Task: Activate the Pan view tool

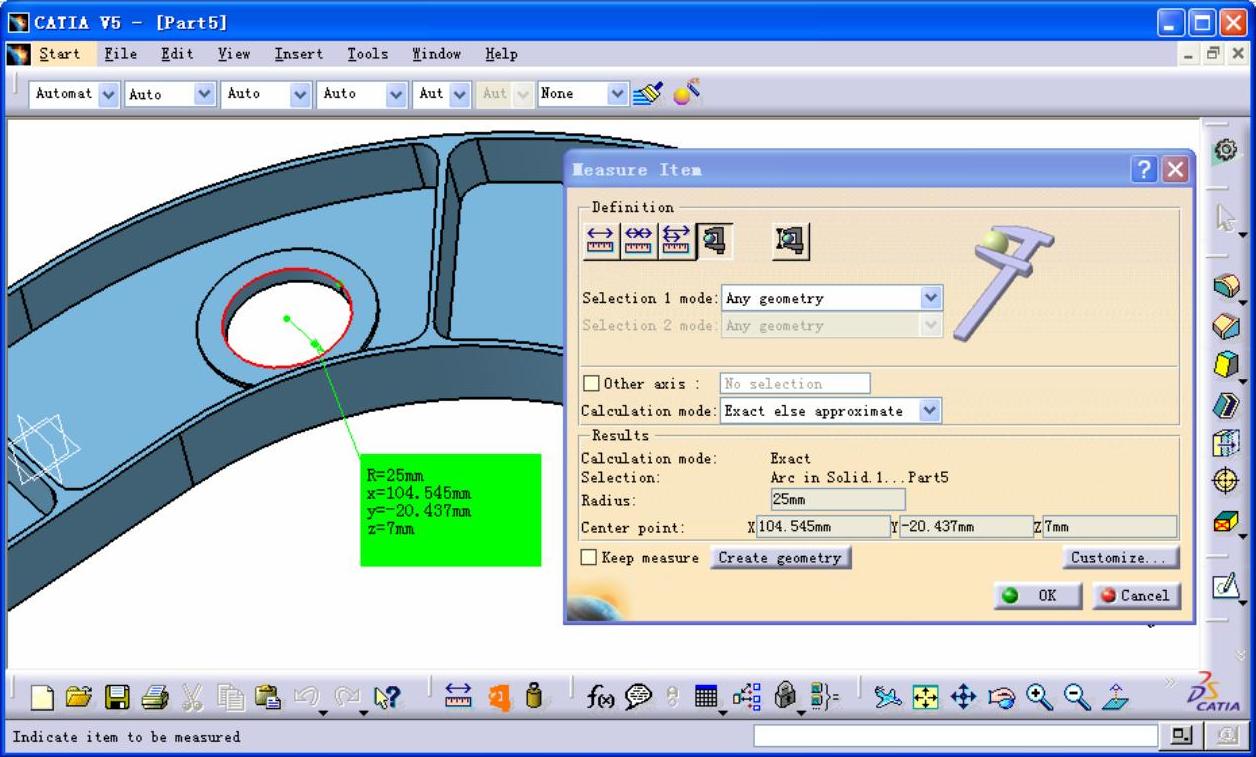Action: (x=963, y=697)
